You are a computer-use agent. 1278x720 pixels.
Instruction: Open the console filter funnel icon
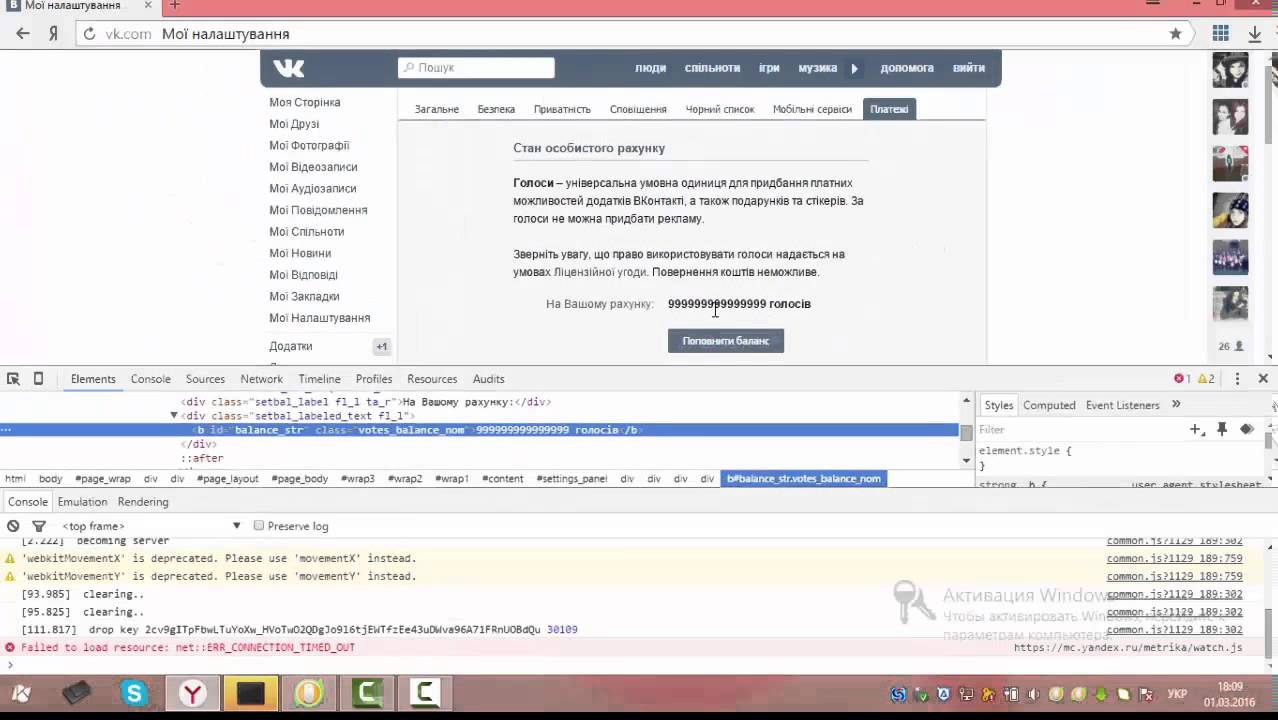pyautogui.click(x=39, y=526)
